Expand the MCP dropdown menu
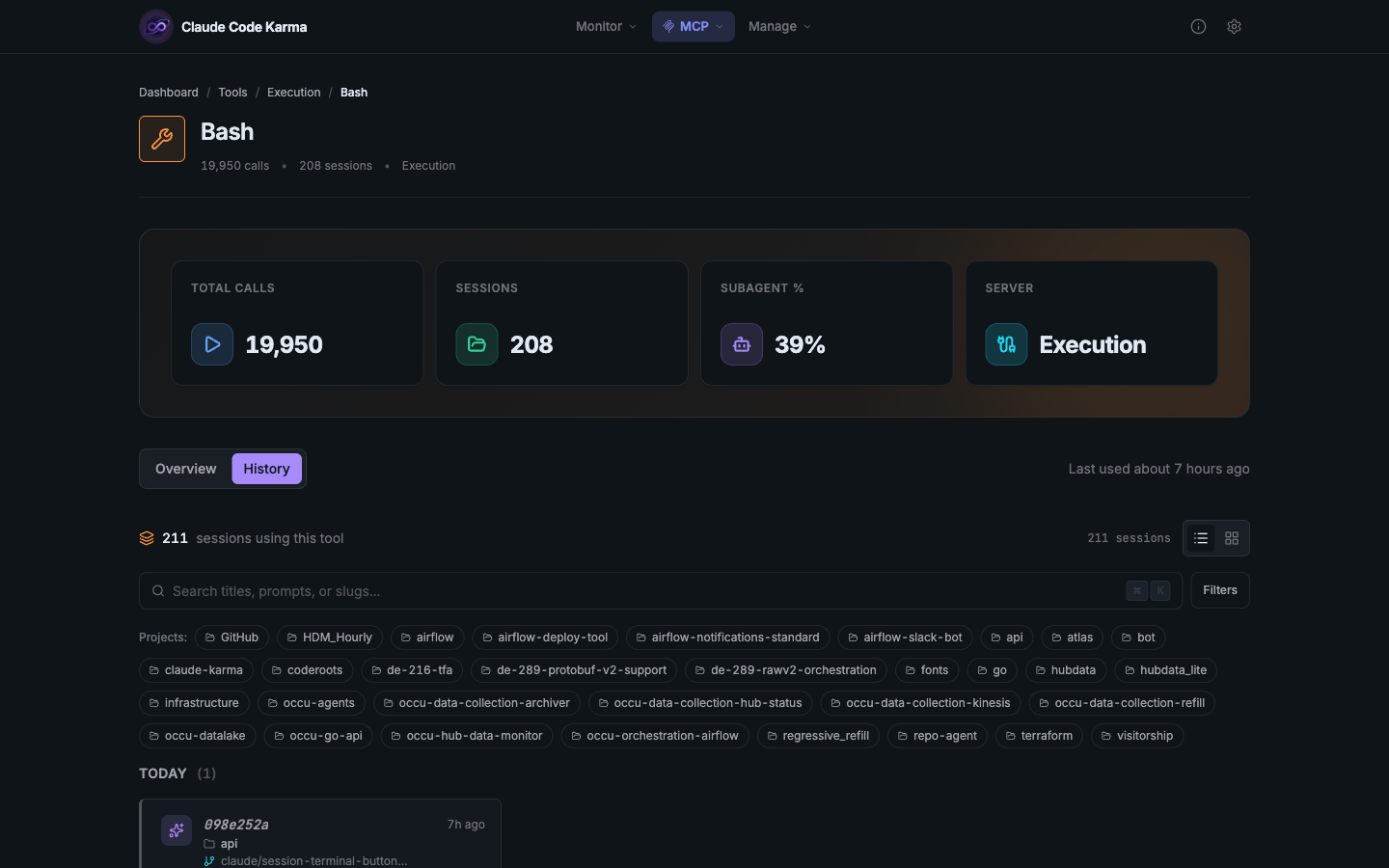The height and width of the screenshot is (868, 1389). point(694,27)
